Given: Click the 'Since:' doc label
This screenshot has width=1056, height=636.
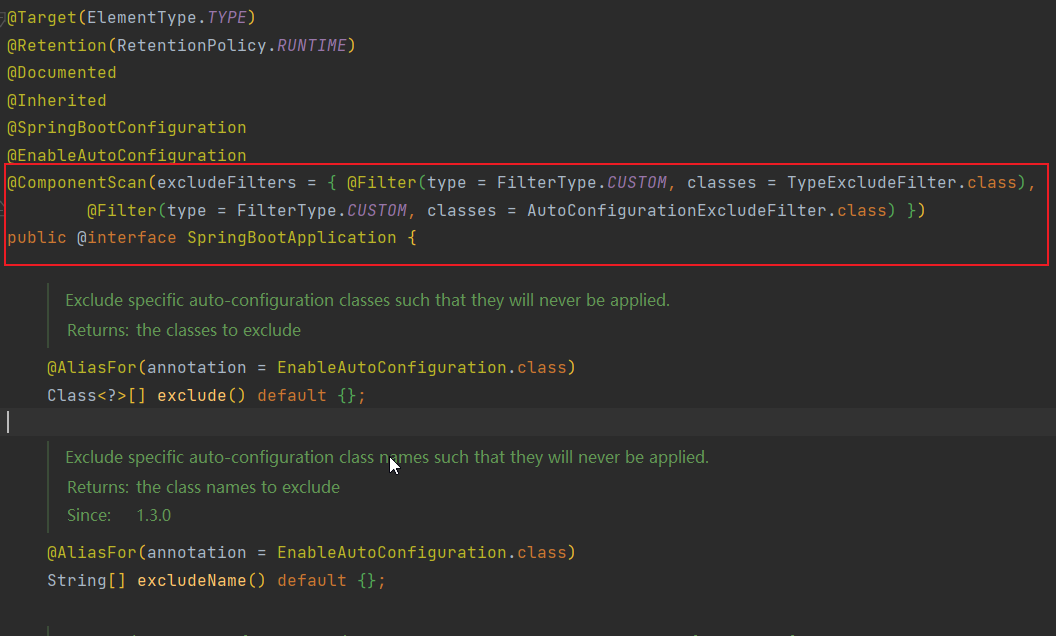Looking at the screenshot, I should click(89, 515).
